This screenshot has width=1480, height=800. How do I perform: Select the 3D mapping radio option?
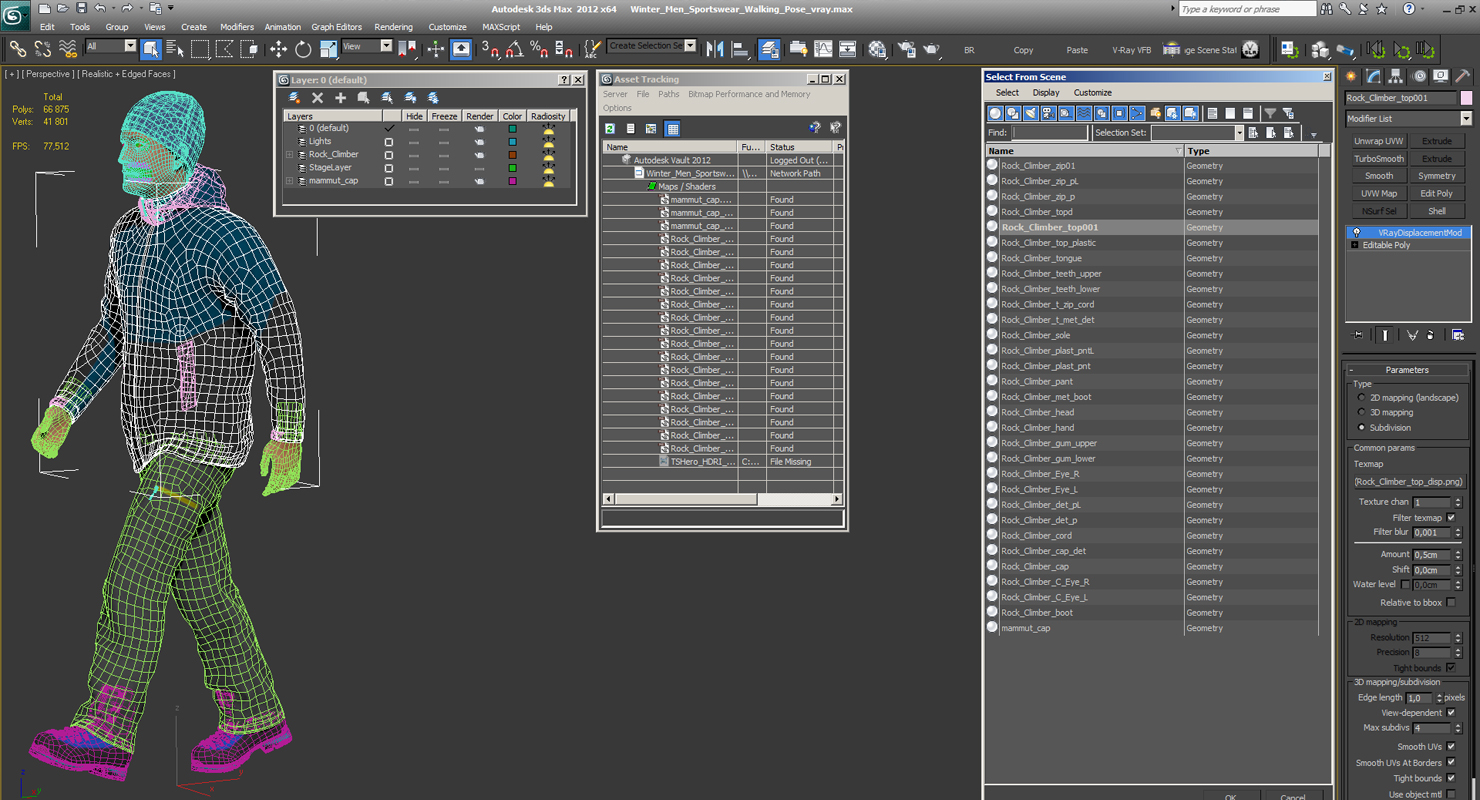(1361, 412)
